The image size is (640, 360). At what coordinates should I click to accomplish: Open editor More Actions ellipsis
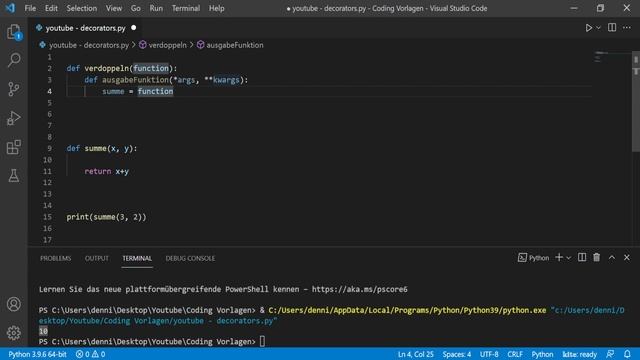(x=627, y=27)
